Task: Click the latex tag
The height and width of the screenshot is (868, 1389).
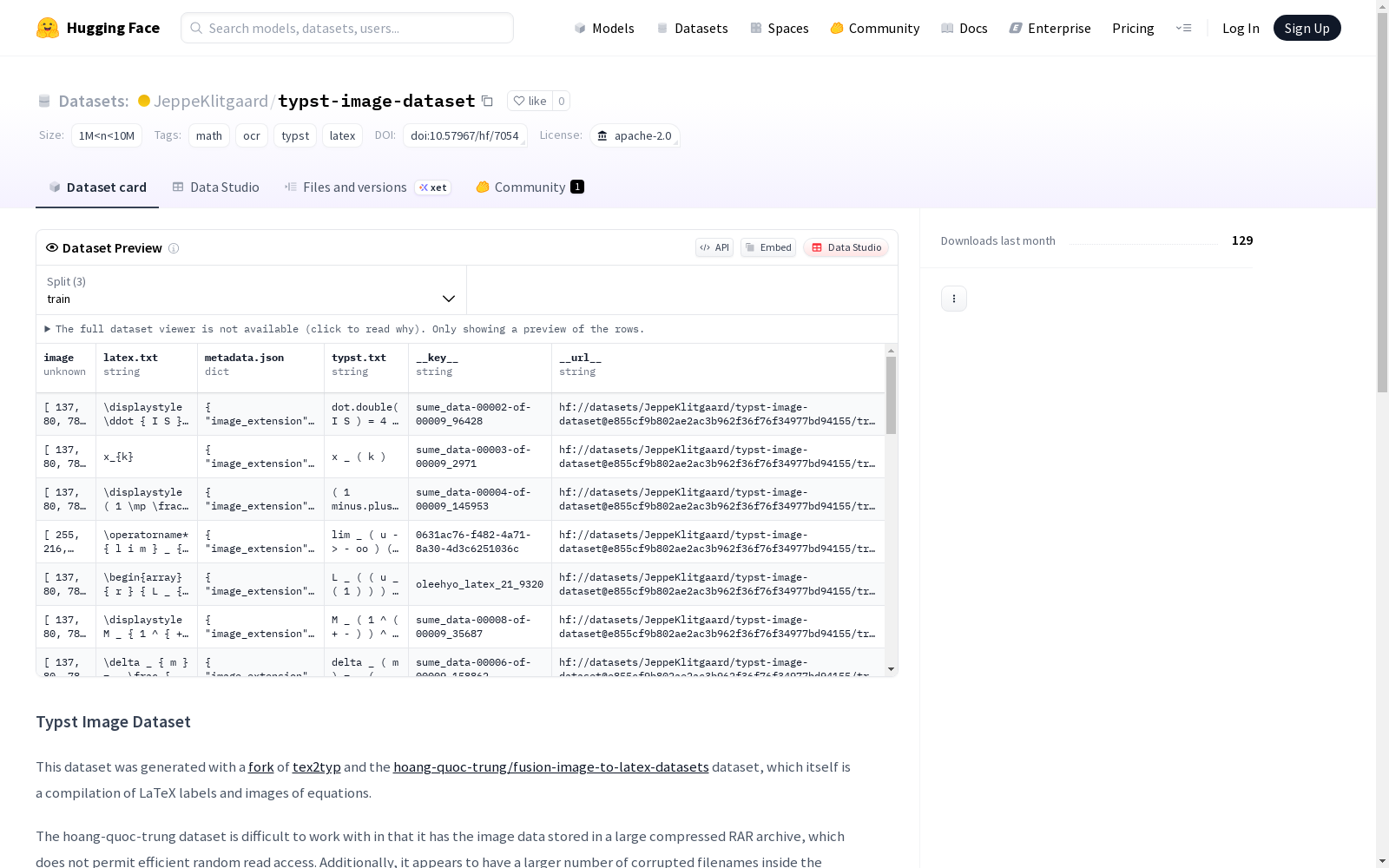Action: (x=343, y=135)
